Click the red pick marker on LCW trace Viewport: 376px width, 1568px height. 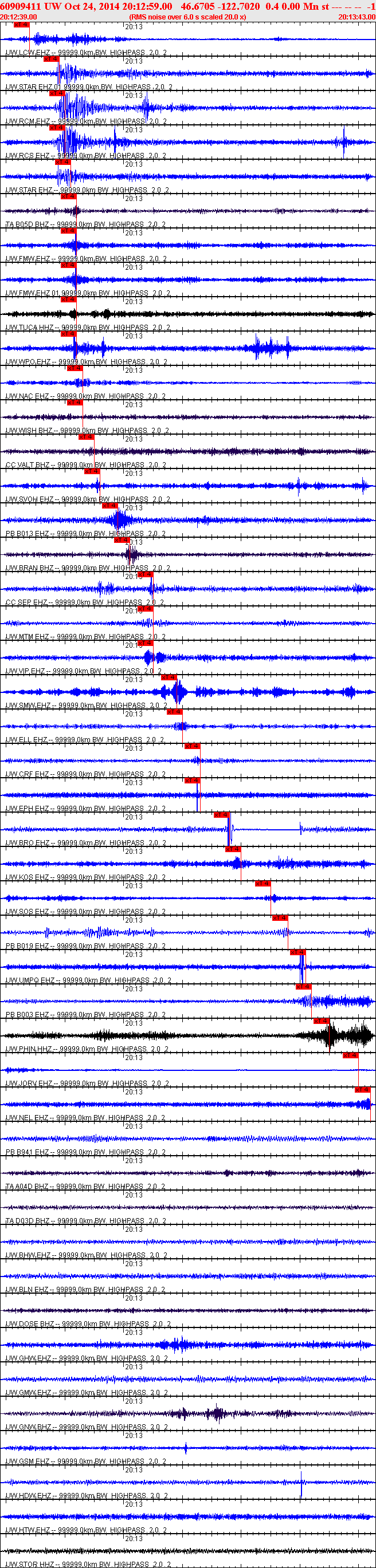coord(21,25)
